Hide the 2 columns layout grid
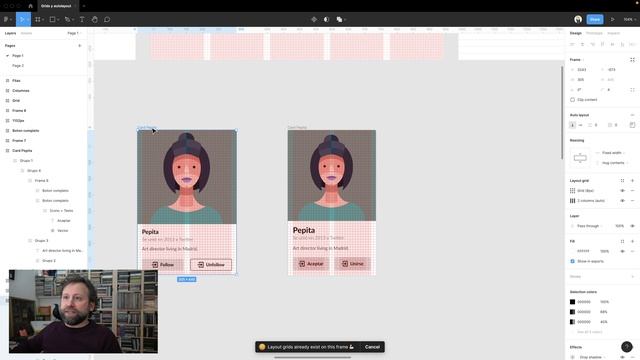Screen dimensions: 640x360 622,201
